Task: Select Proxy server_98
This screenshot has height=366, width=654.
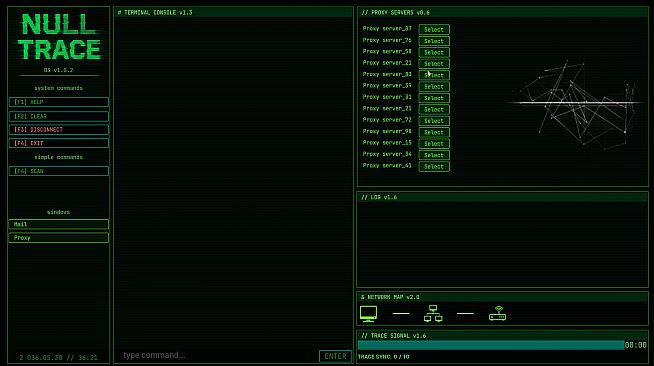Action: [x=434, y=132]
